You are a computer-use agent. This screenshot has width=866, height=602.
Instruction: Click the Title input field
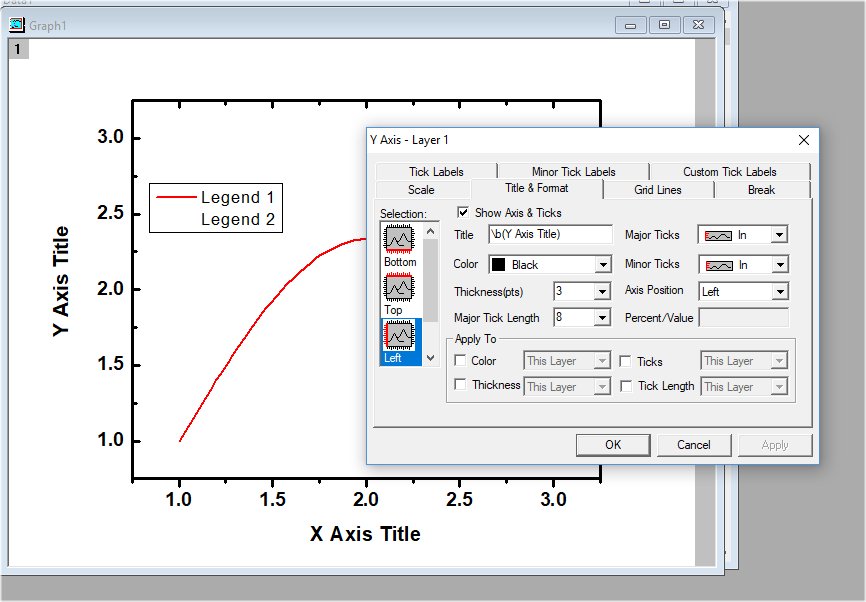coord(550,234)
